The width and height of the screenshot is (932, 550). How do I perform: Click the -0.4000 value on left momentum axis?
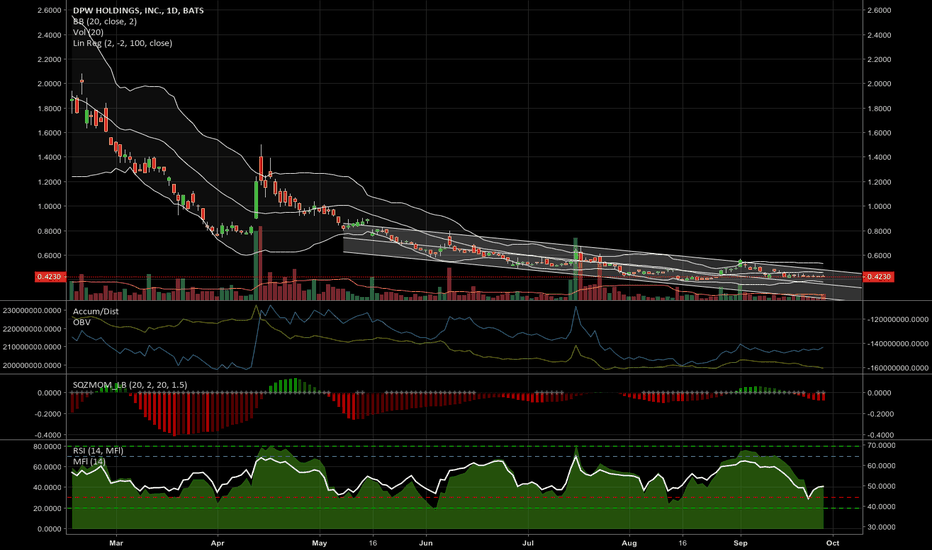click(x=48, y=435)
